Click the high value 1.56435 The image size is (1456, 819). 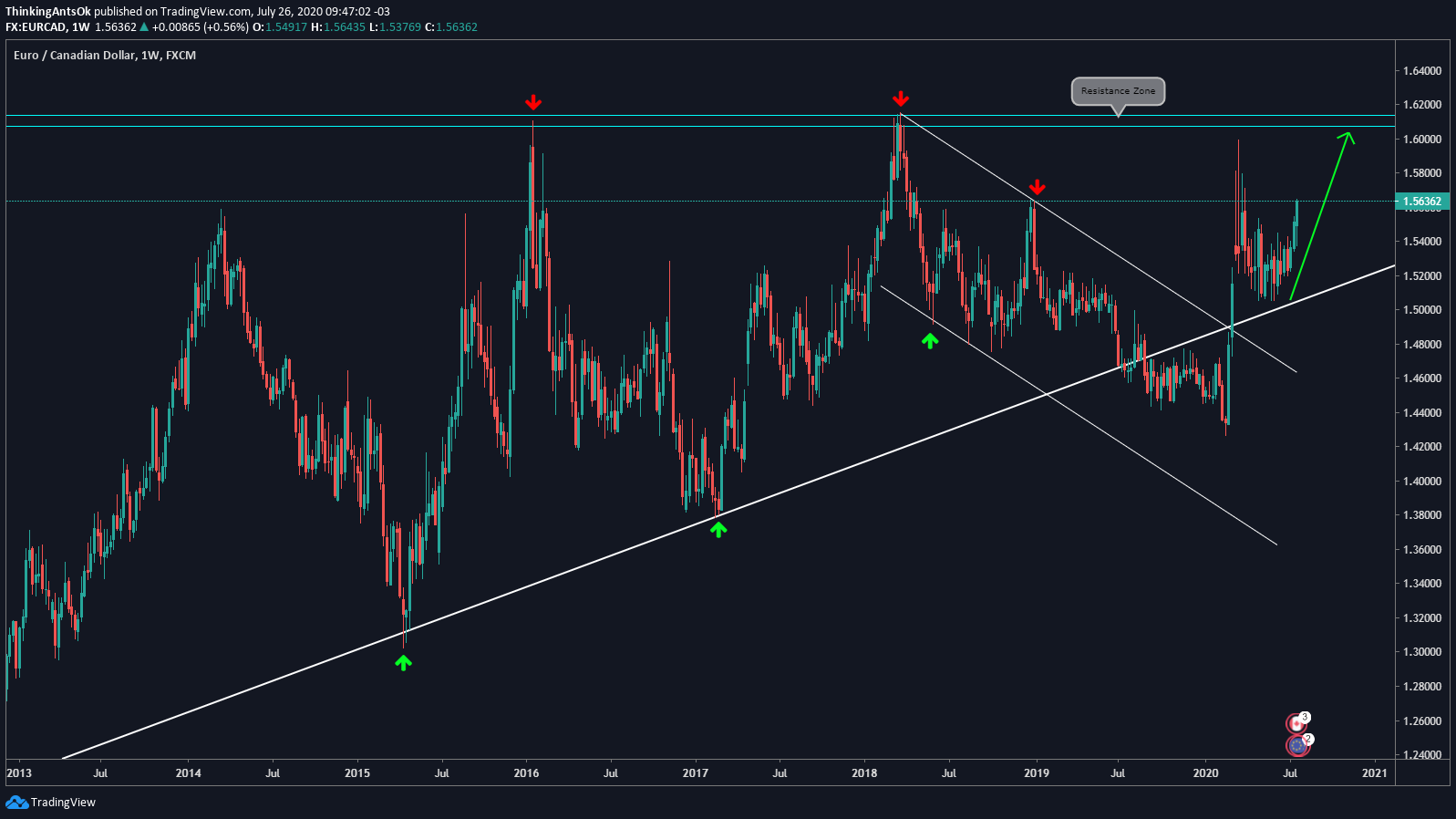coord(345,27)
